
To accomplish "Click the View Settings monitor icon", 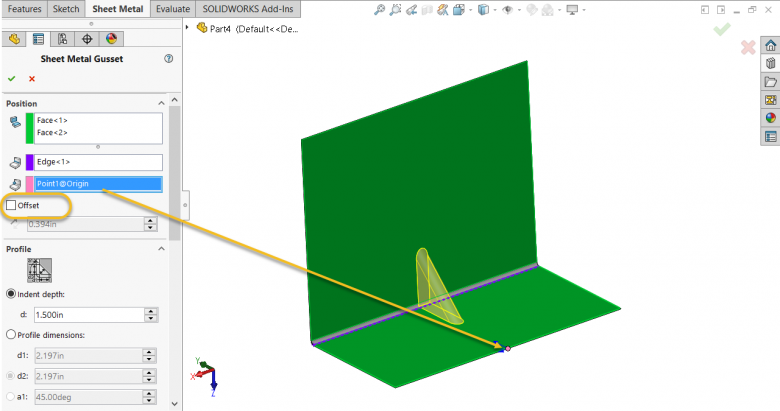I will (572, 9).
